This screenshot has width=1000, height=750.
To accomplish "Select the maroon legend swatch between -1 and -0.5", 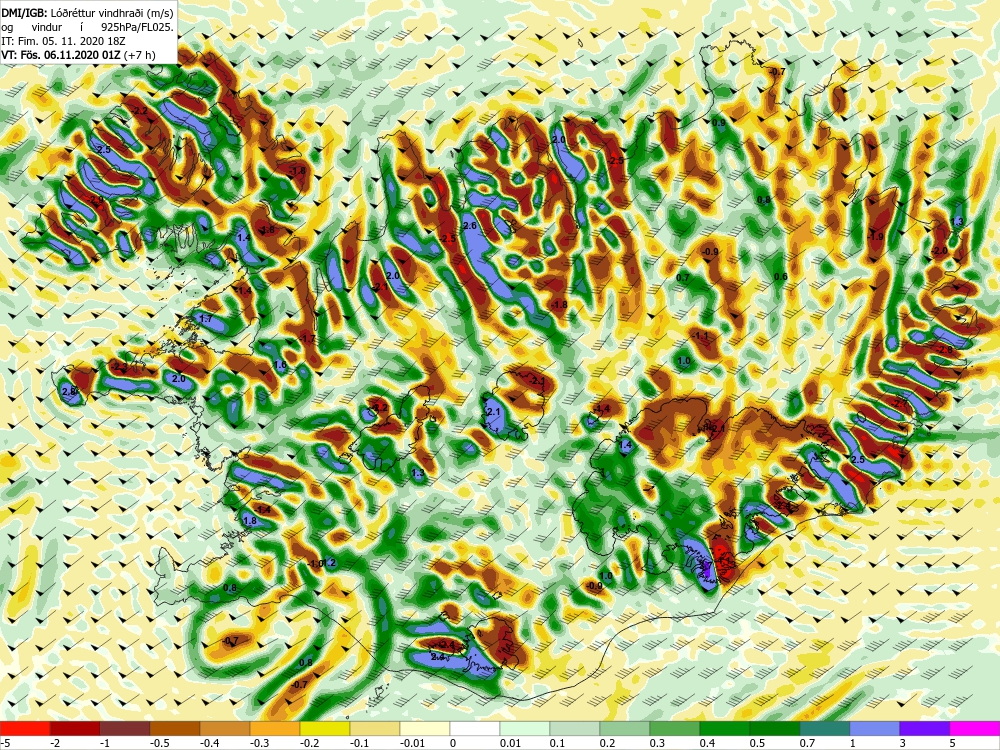I will click(124, 728).
